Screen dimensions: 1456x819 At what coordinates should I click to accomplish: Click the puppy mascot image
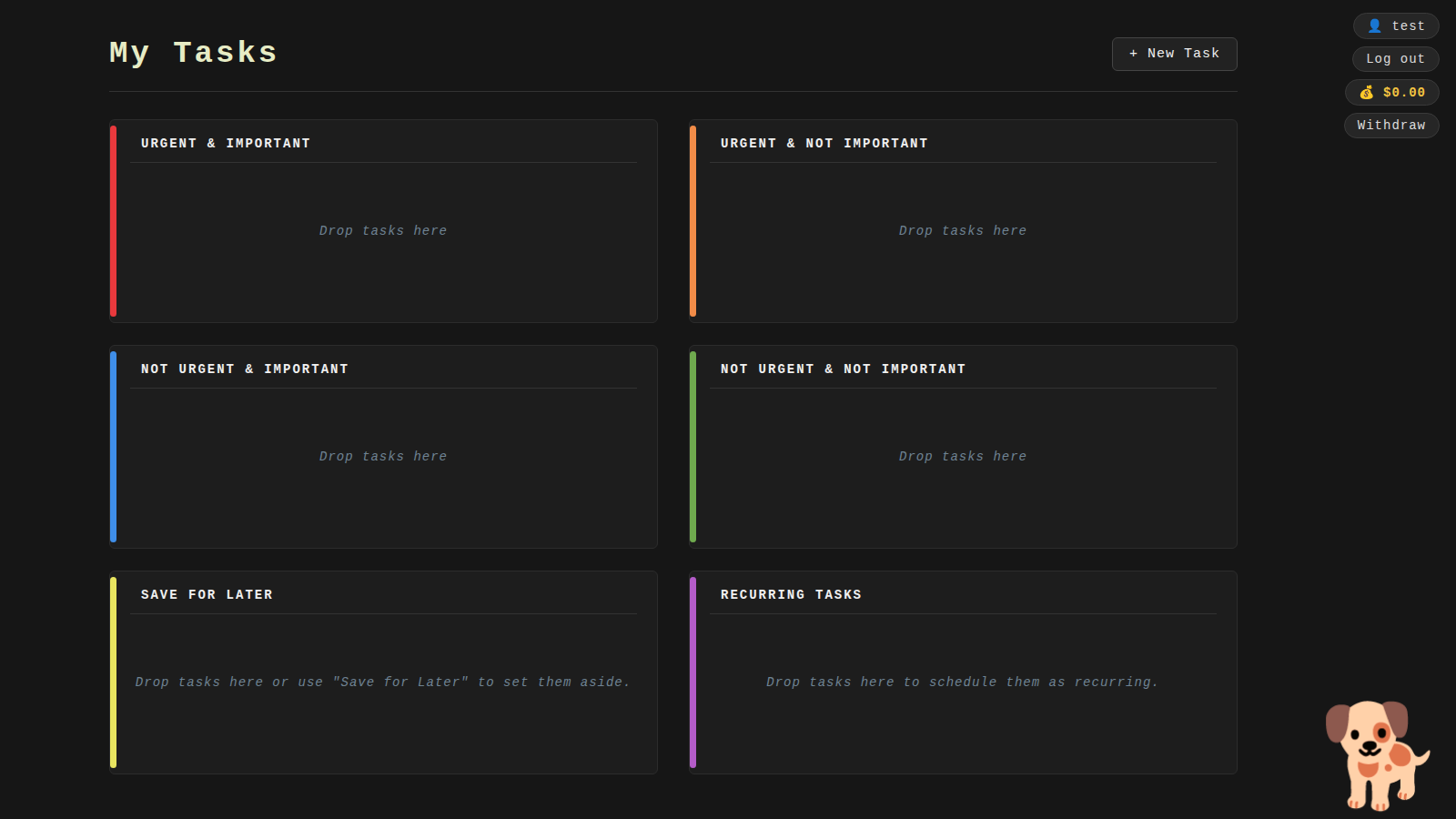coord(1377,754)
